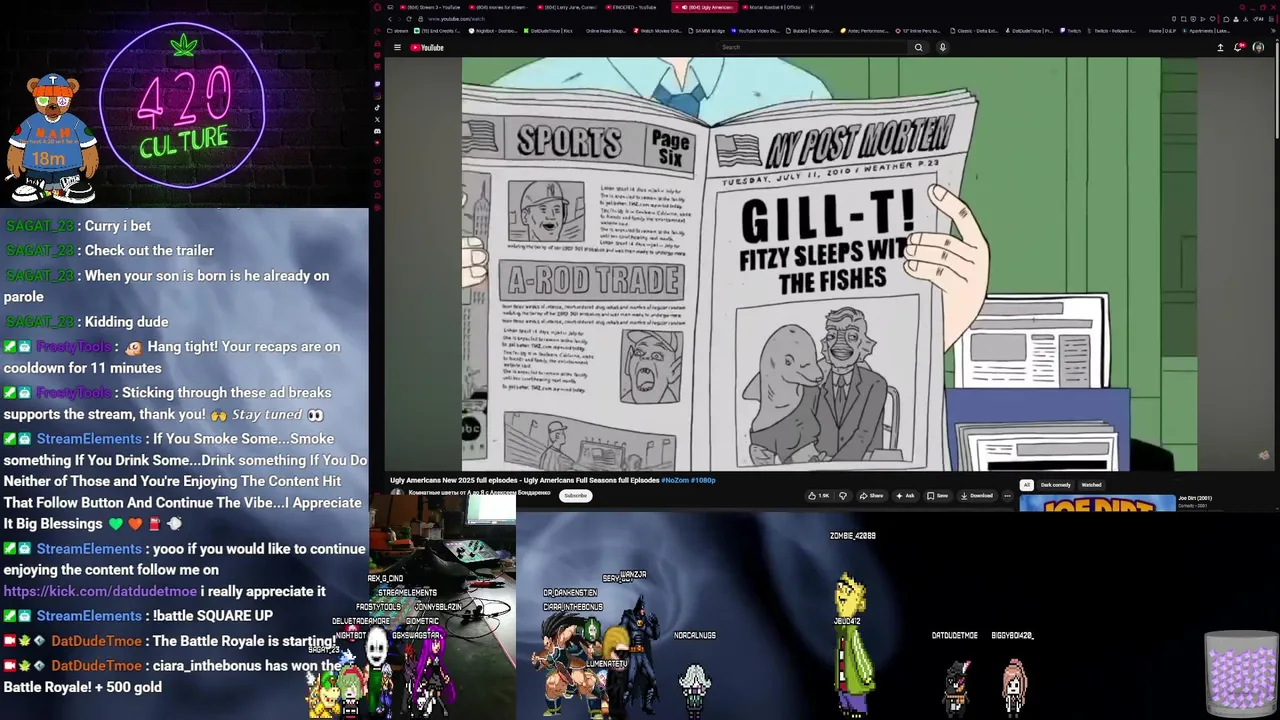Click the Ask button under video
This screenshot has height=720, width=1280.
(x=905, y=496)
